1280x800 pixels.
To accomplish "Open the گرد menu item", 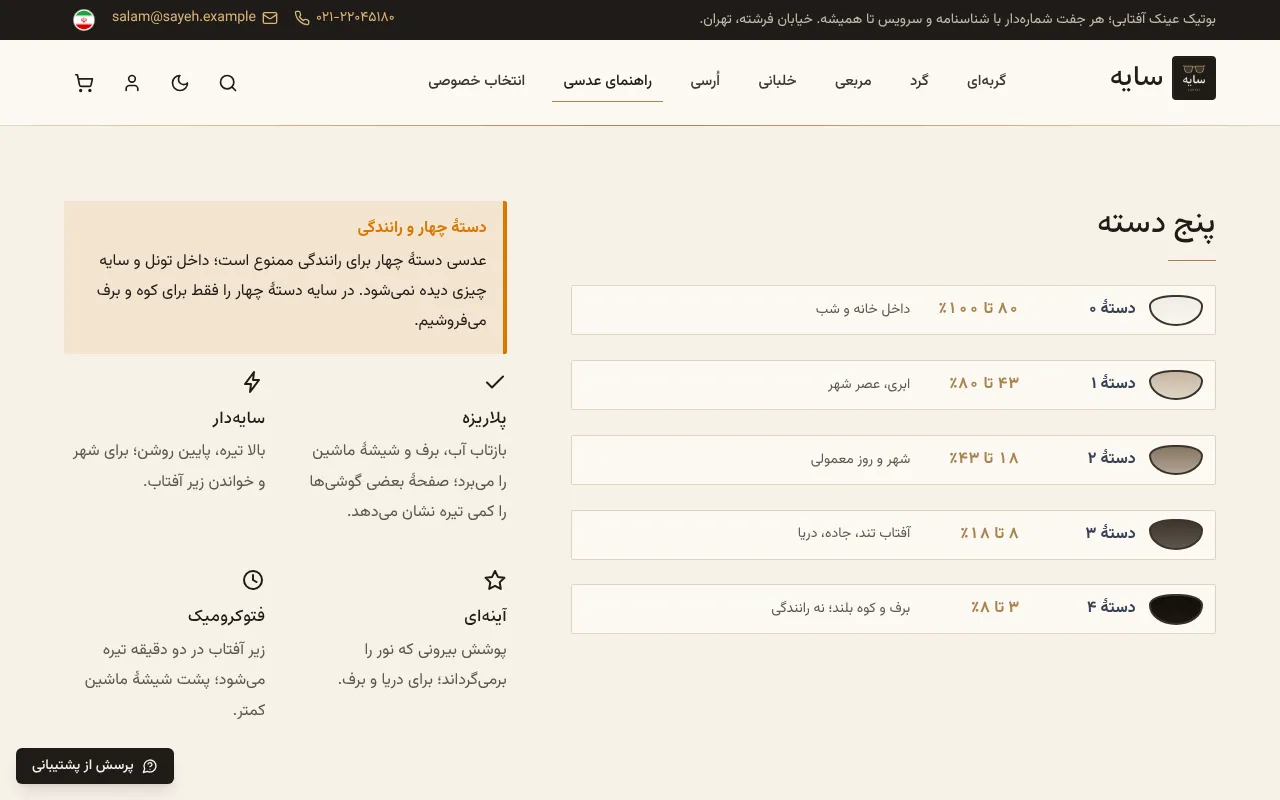I will pyautogui.click(x=919, y=81).
